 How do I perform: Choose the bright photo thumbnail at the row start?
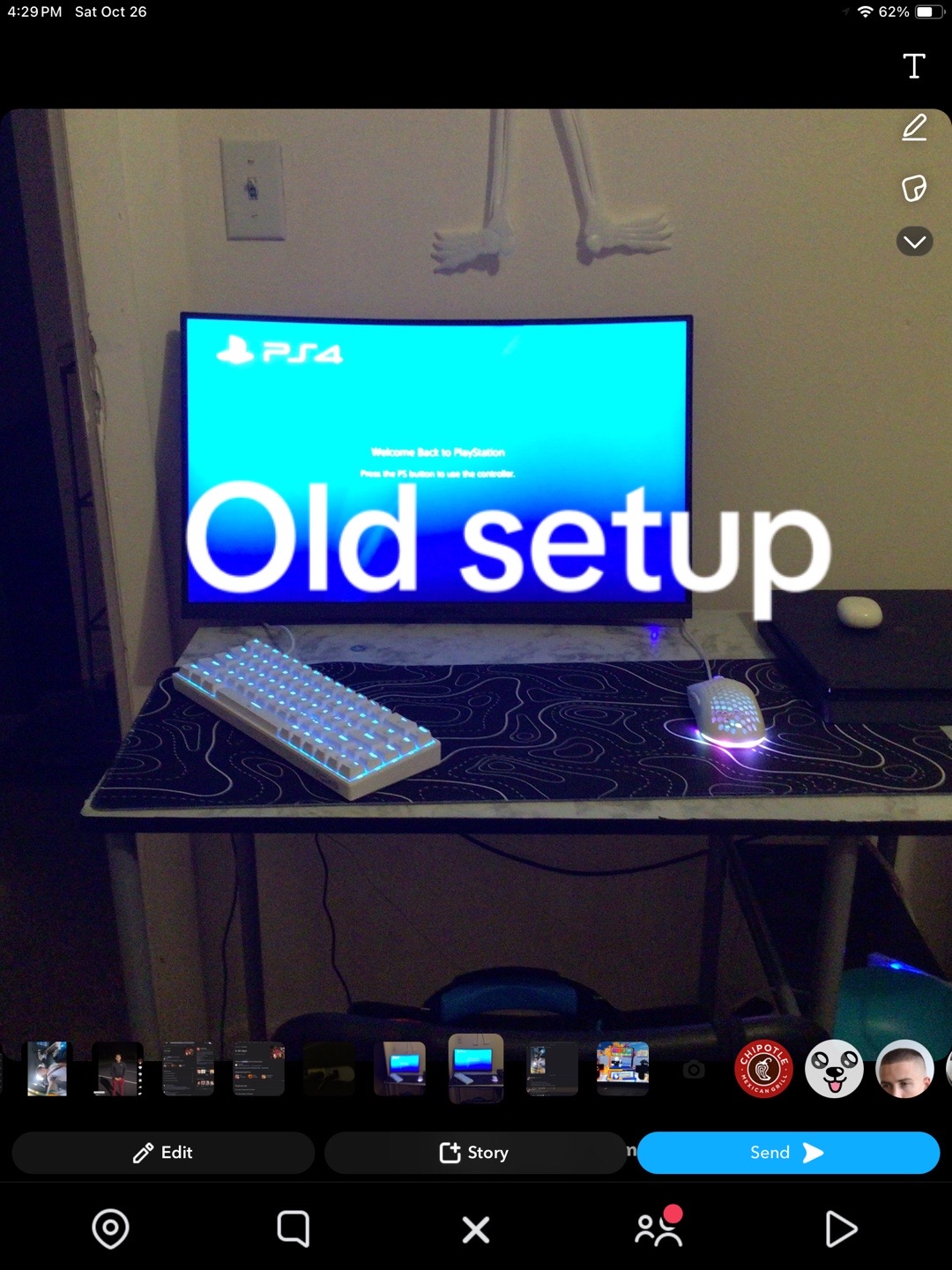[x=47, y=1068]
